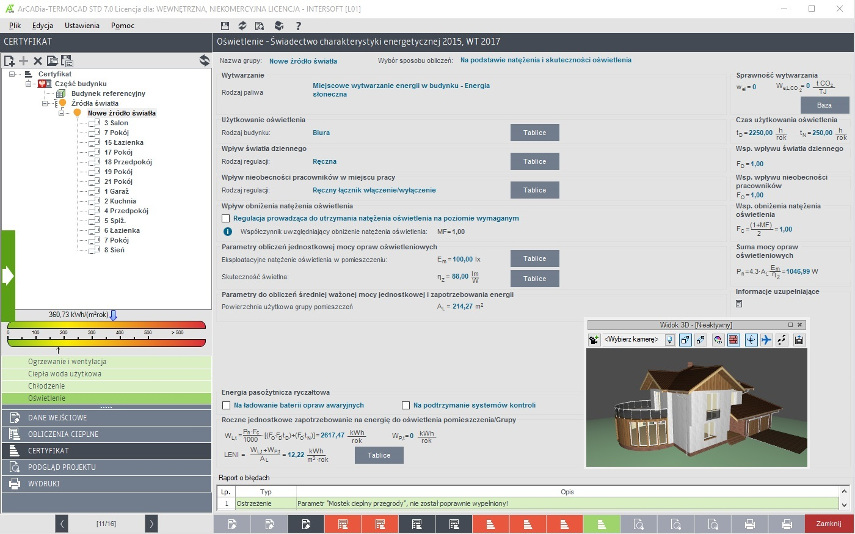Select the Ogrzewanie i wentylacja tab
855x534 pixels.
click(x=106, y=362)
